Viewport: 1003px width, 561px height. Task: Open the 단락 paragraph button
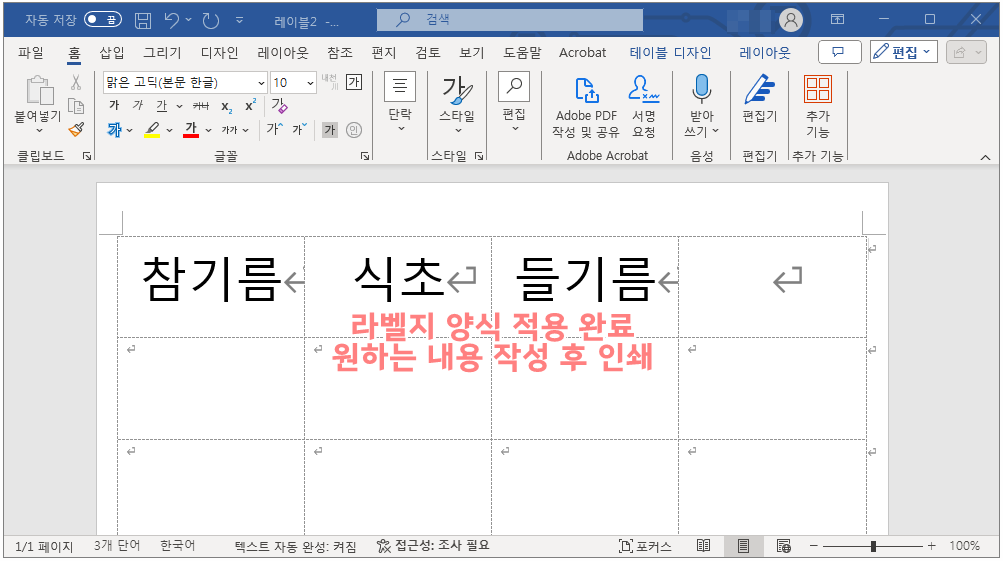point(400,102)
